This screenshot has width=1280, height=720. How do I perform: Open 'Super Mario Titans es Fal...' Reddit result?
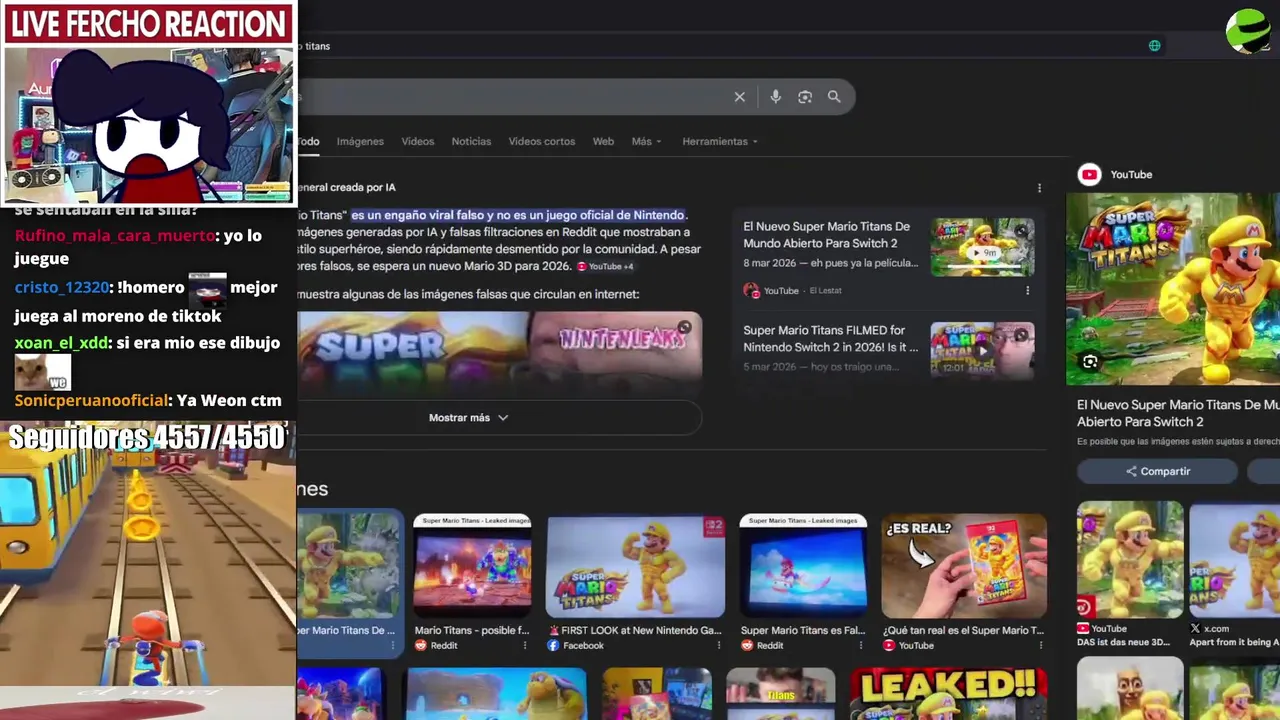click(x=803, y=631)
